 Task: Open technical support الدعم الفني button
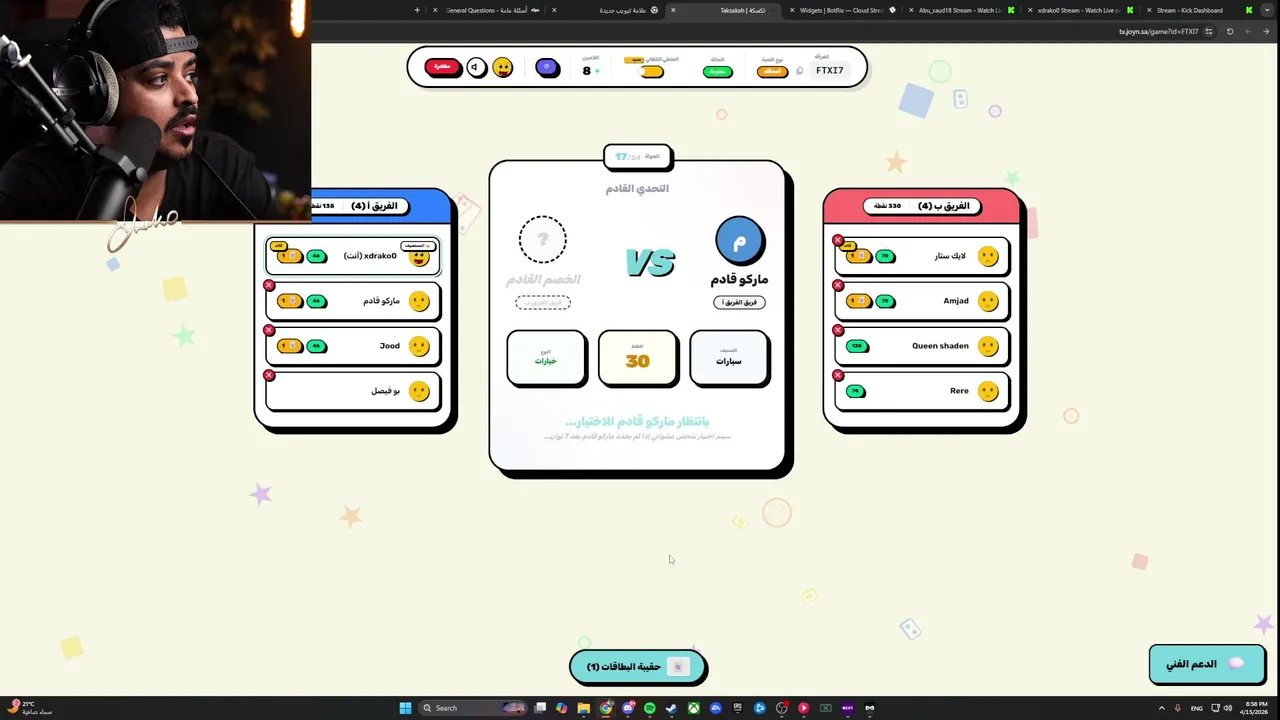coord(1206,664)
